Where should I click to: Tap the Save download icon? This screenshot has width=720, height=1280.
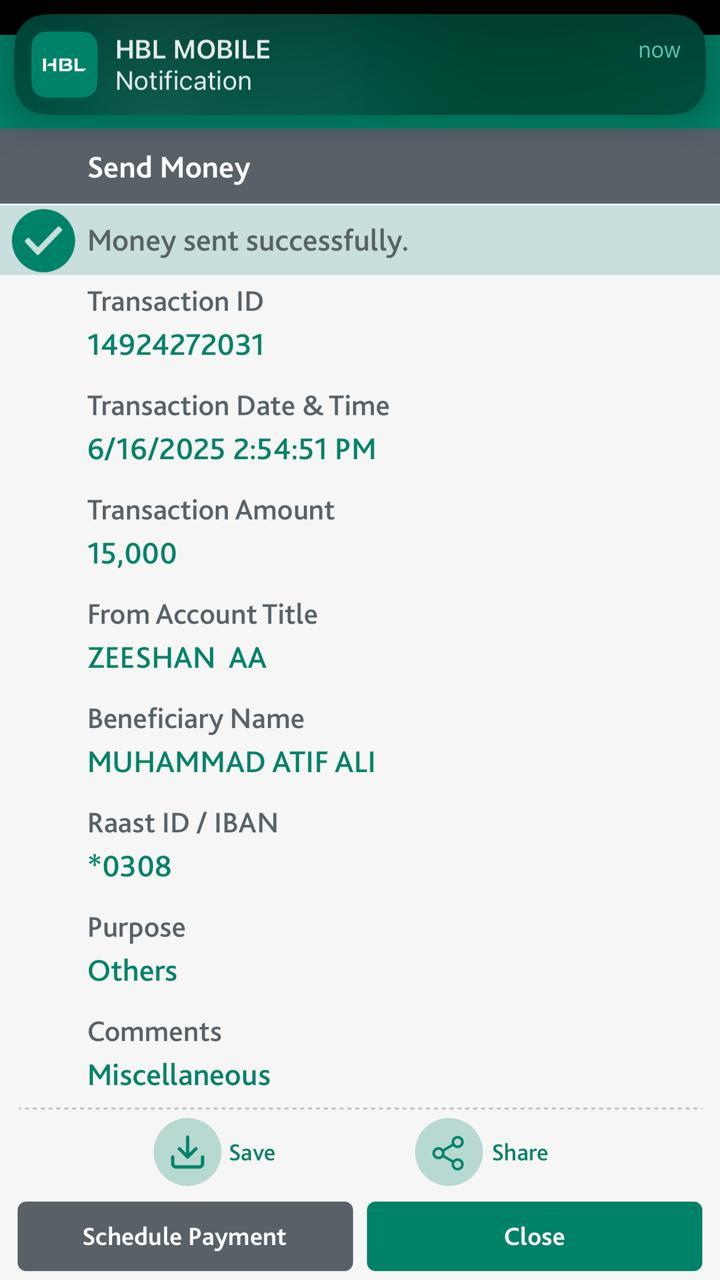pos(187,1152)
